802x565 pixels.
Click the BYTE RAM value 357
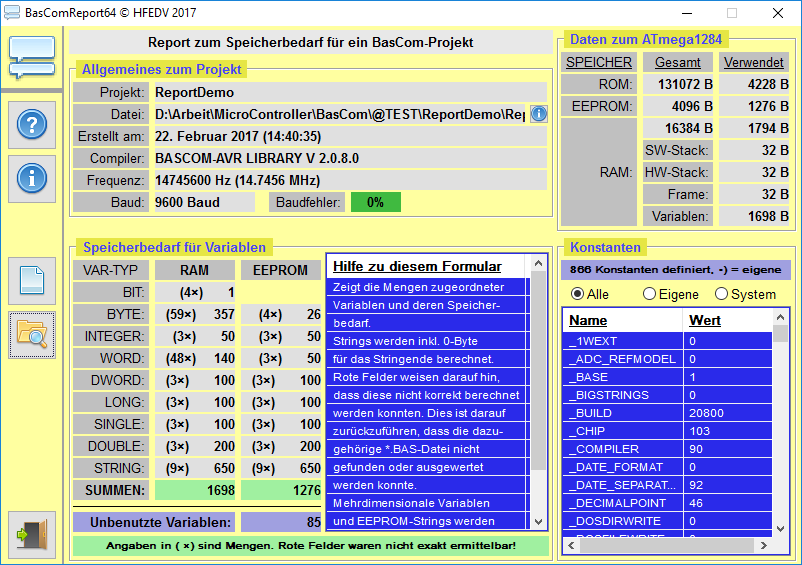tap(224, 314)
